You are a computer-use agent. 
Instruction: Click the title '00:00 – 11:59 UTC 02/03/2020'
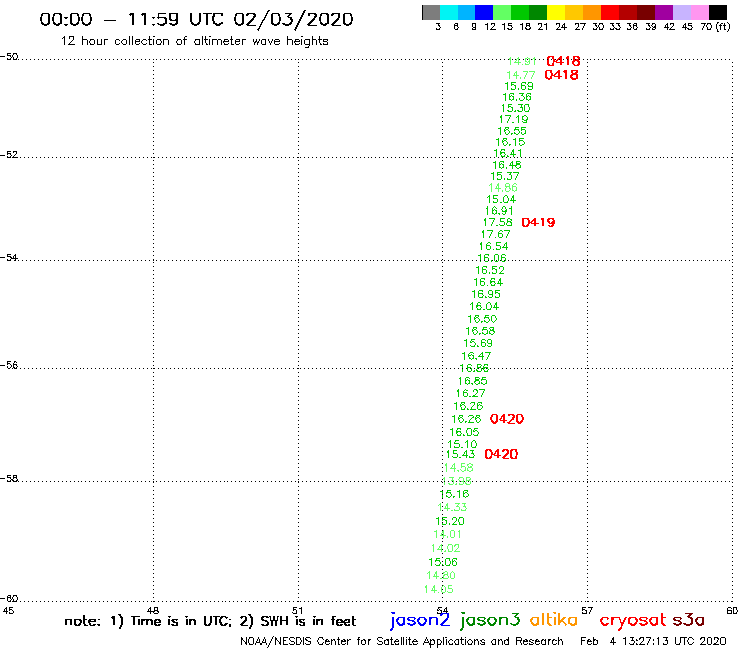pos(196,20)
